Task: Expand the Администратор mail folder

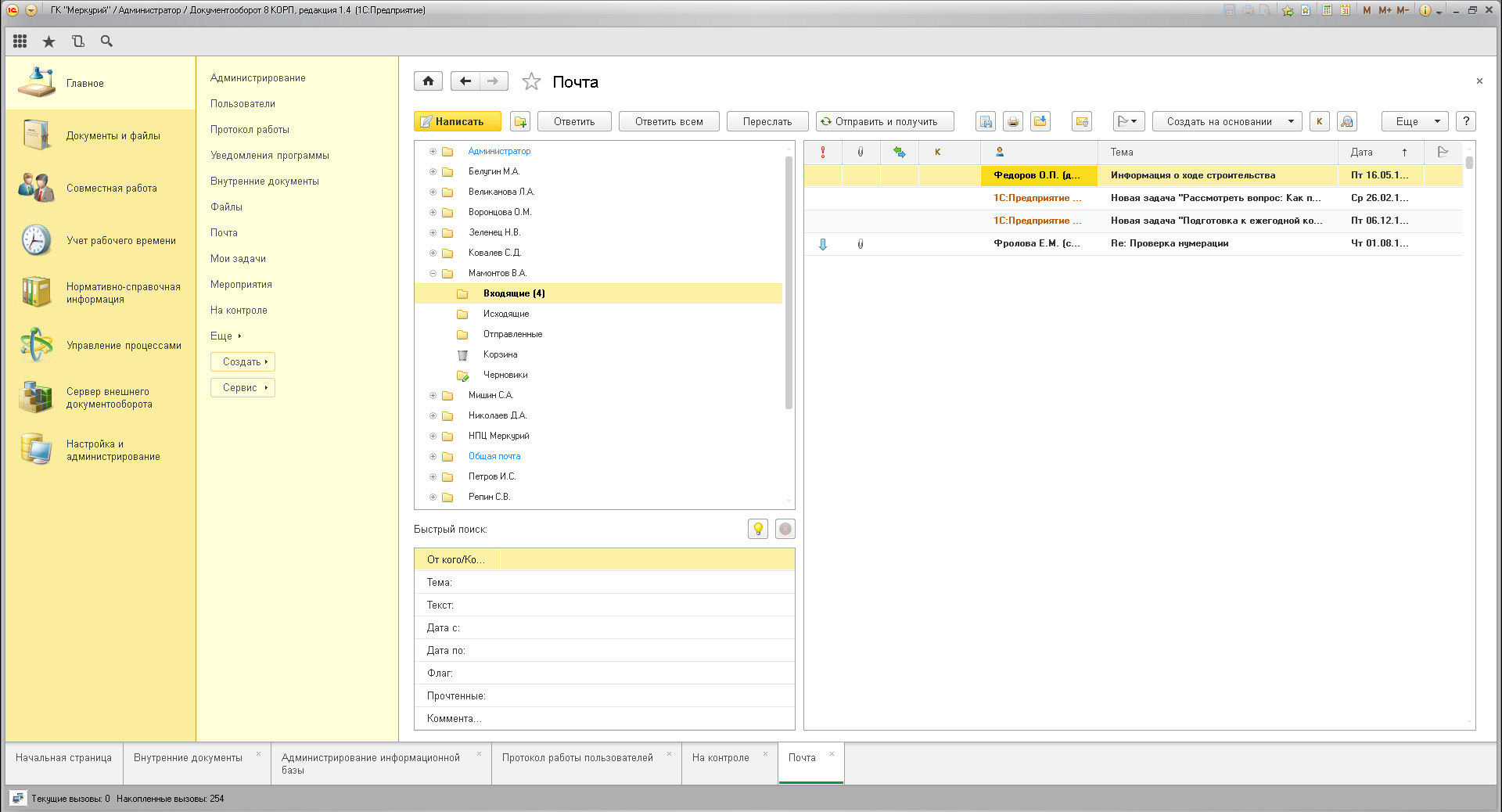Action: (433, 151)
